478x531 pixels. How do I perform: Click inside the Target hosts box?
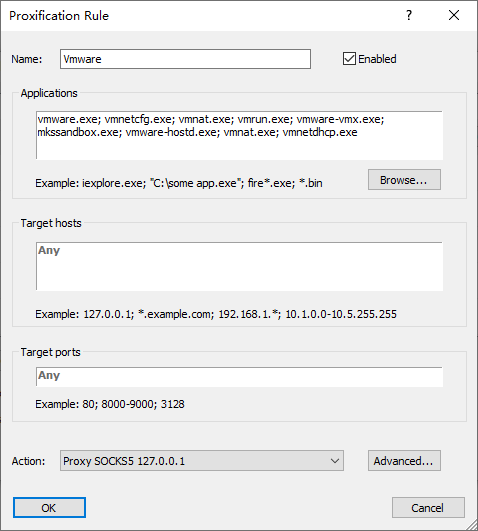[240, 266]
